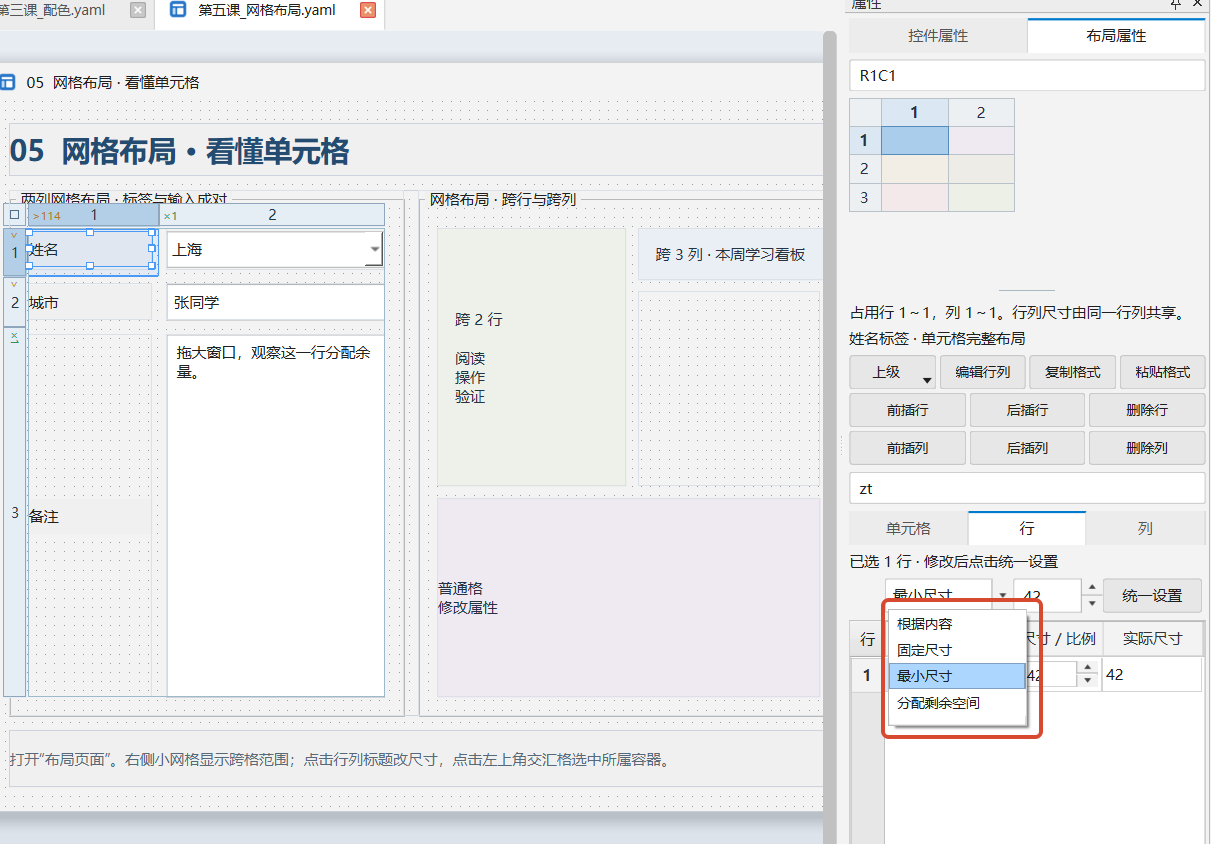Select mini-grid cell row 1 column 1
This screenshot has height=844, width=1211.
tap(914, 140)
